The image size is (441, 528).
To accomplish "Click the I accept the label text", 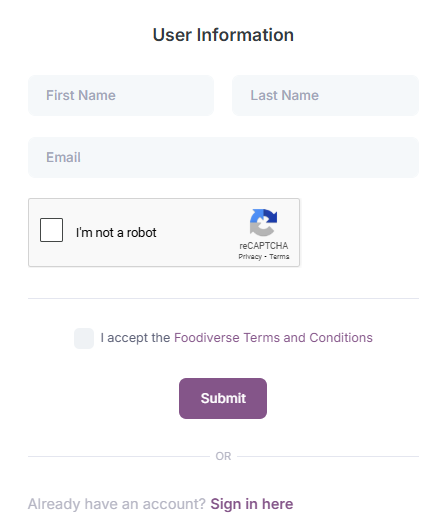I will 135,338.
